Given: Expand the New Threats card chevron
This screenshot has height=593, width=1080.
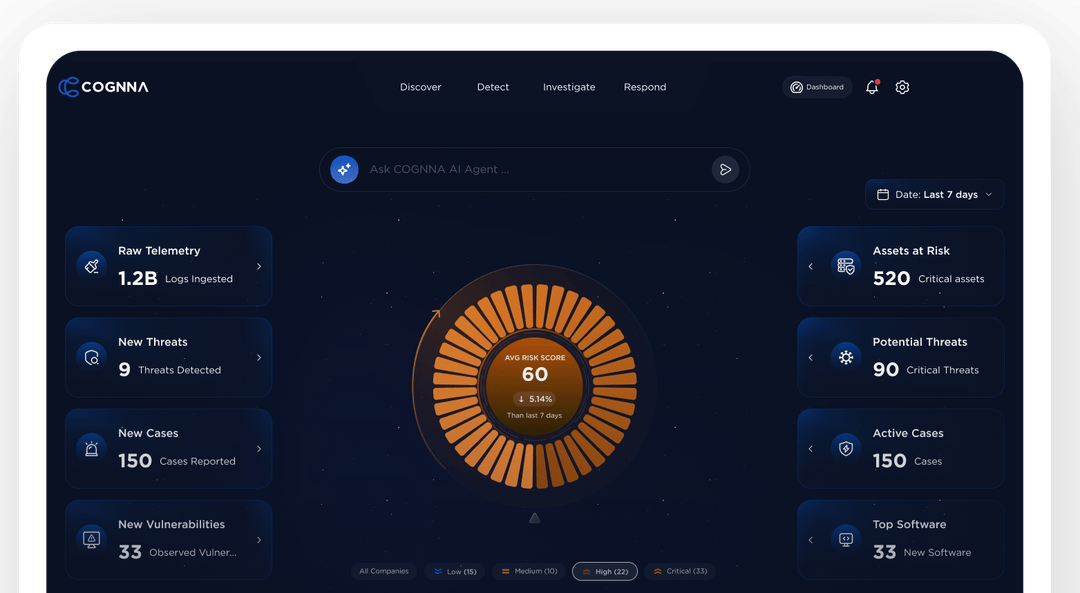Looking at the screenshot, I should [x=259, y=357].
